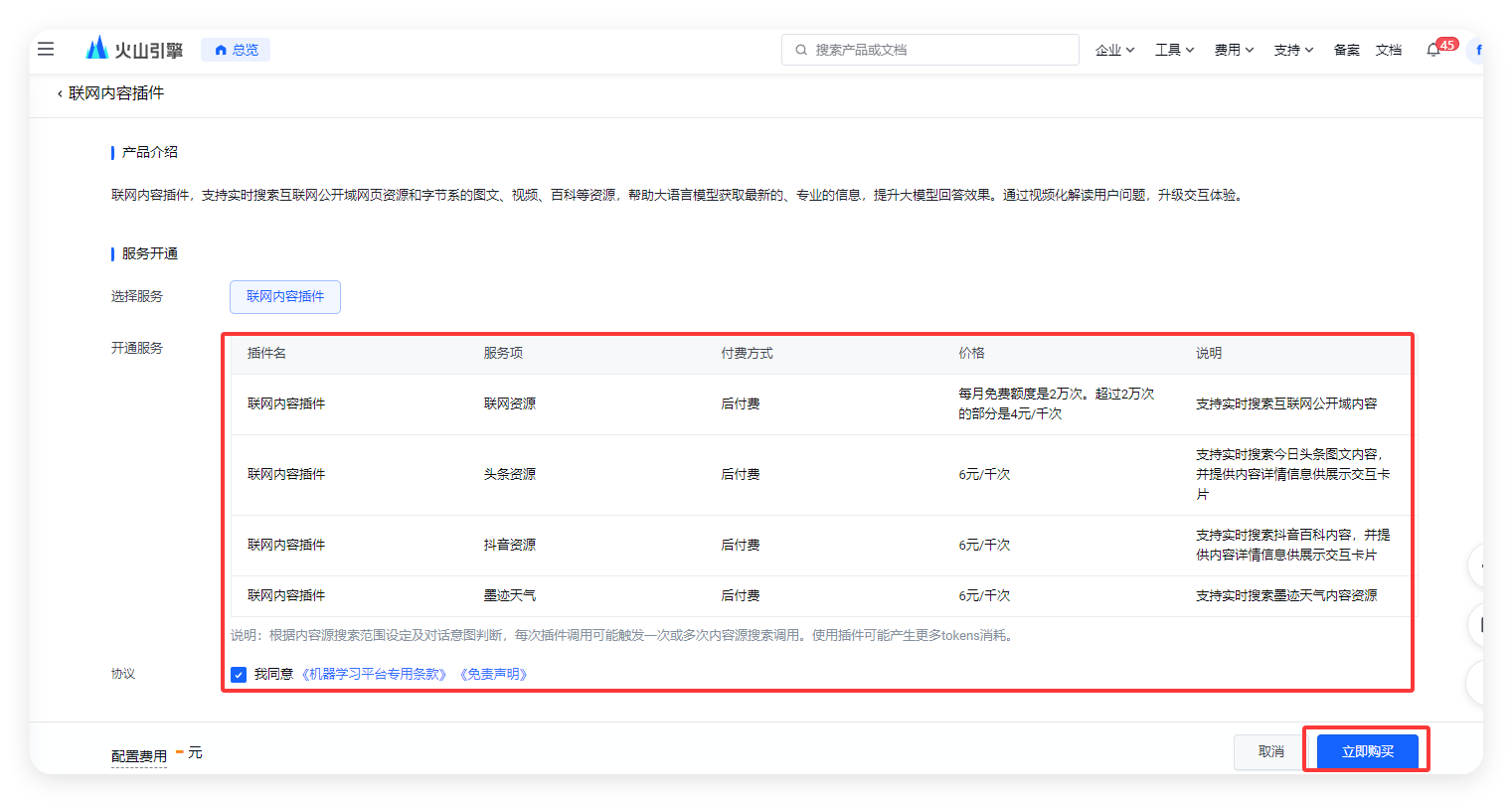This screenshot has width=1512, height=803.
Task: Click the 插件名 column header
Action: pos(266,353)
